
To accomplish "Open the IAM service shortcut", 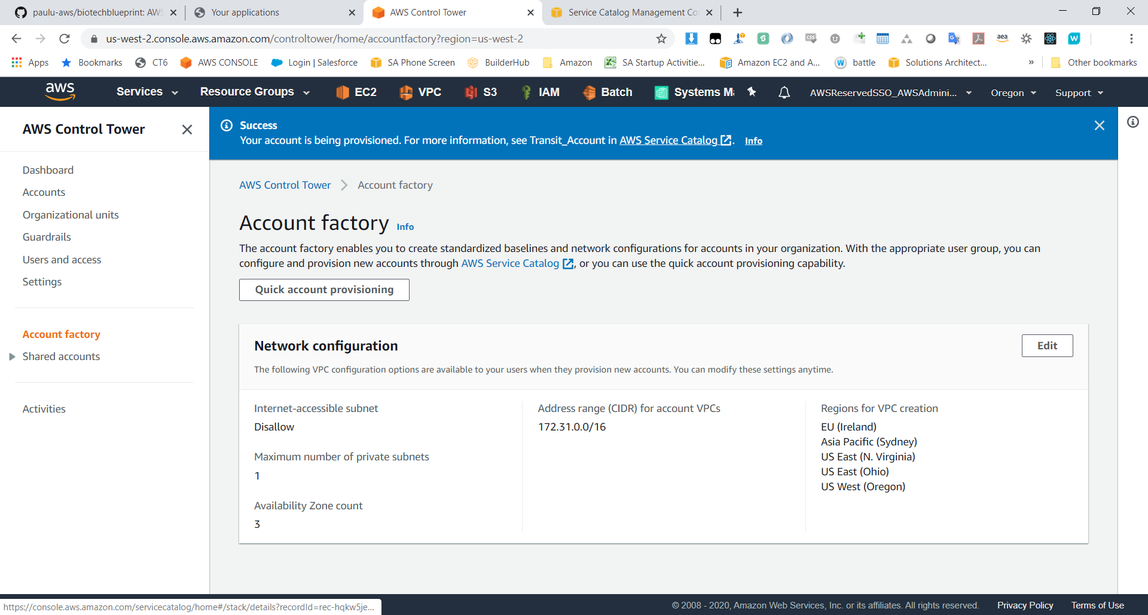I will coord(540,92).
